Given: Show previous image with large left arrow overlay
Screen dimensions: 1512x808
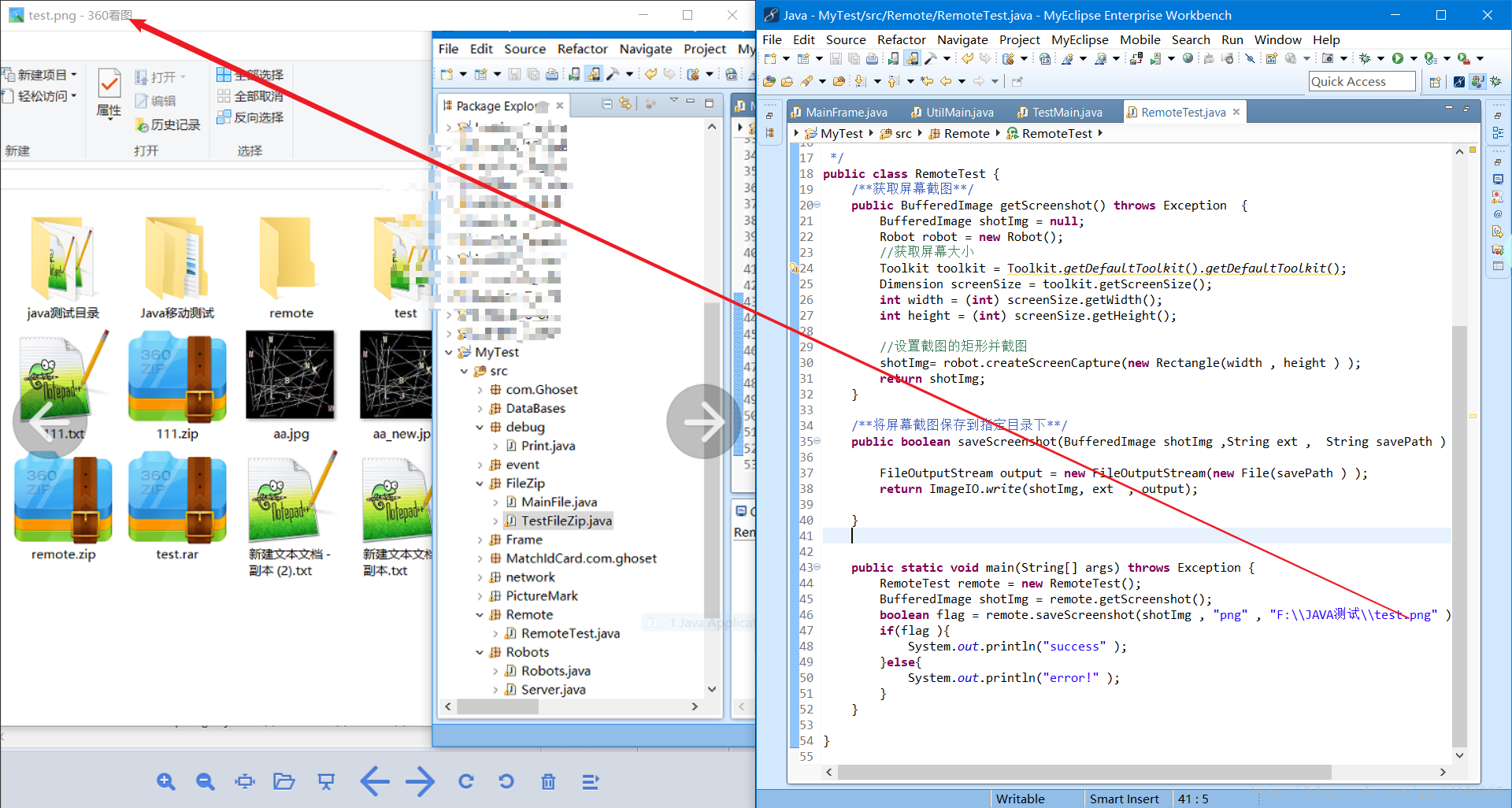Looking at the screenshot, I should point(49,422).
